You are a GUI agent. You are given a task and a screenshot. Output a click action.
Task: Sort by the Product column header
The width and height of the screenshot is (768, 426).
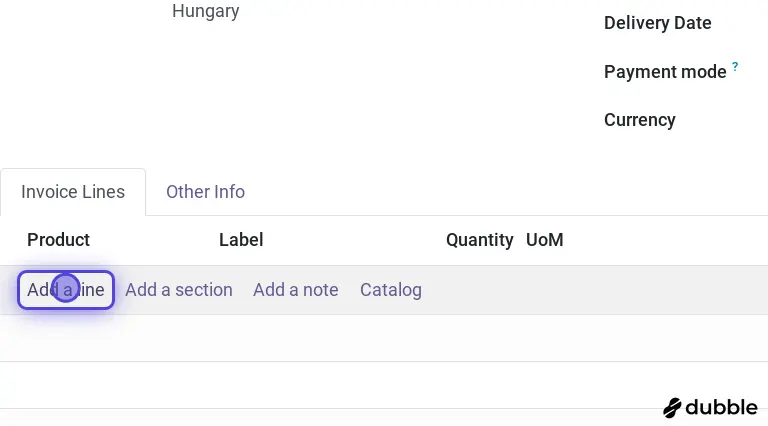pyautogui.click(x=58, y=240)
